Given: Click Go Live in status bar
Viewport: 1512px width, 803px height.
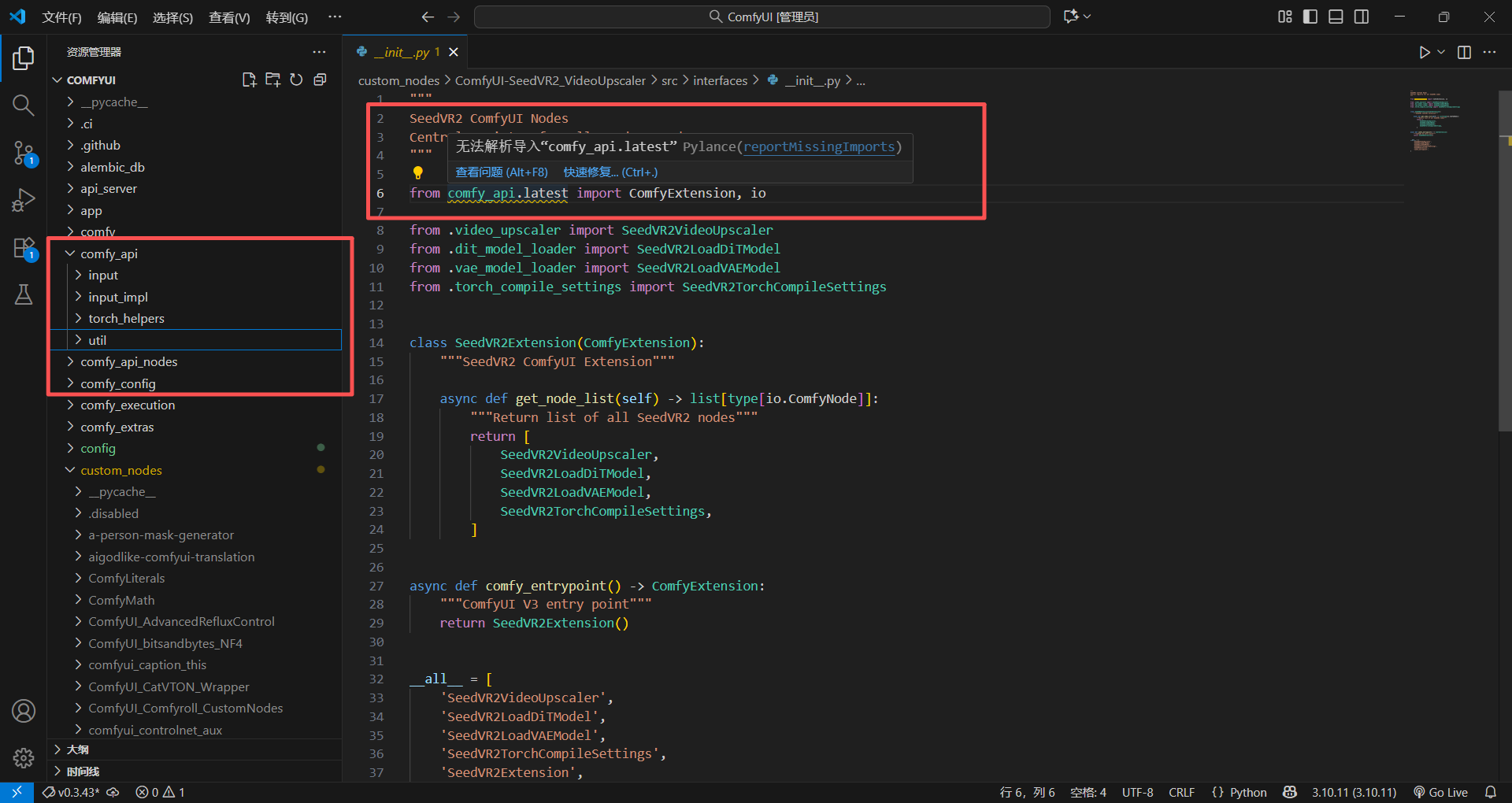Looking at the screenshot, I should 1440,792.
